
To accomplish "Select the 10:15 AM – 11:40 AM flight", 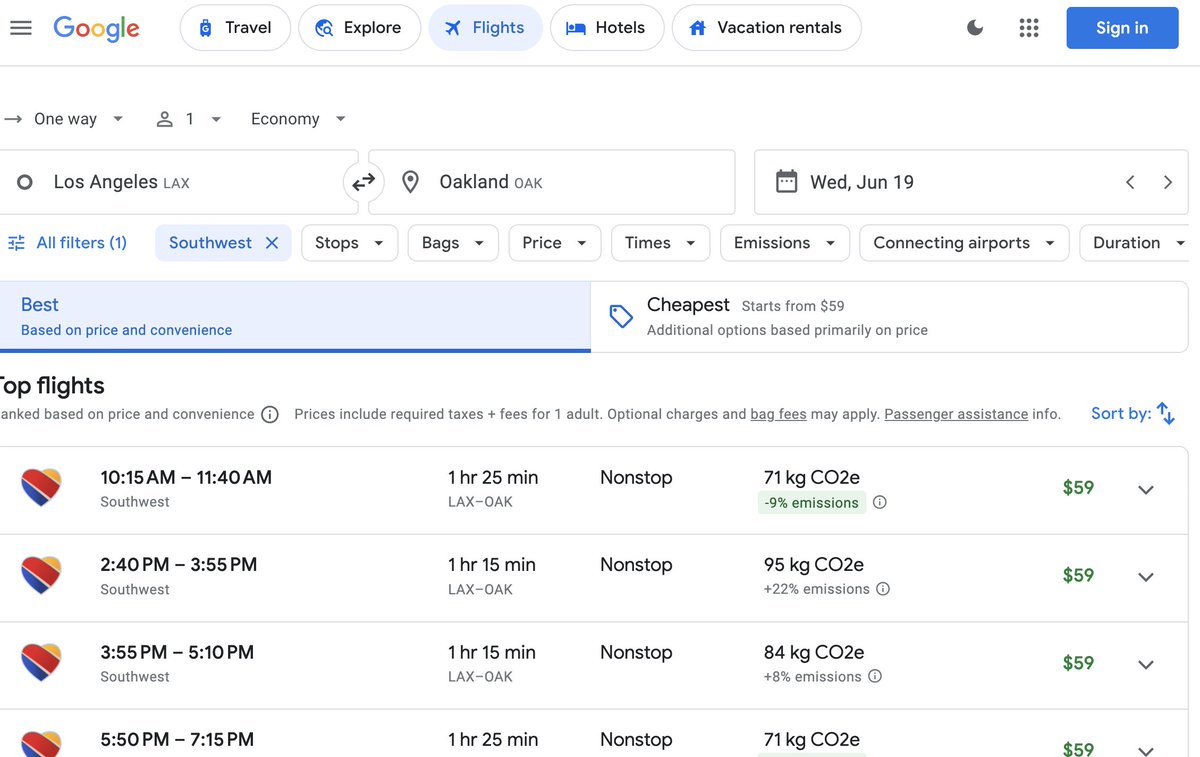I will pos(594,490).
